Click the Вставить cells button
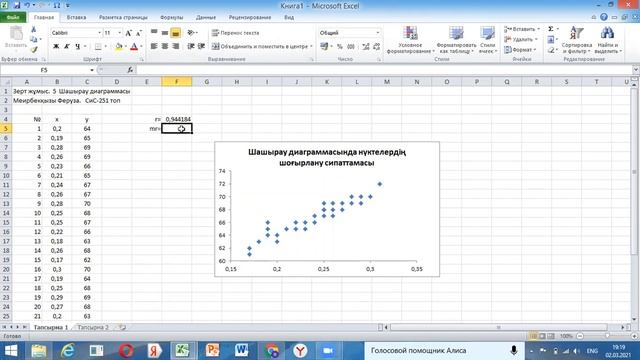Screen dimensions: 640x360 pos(522,29)
